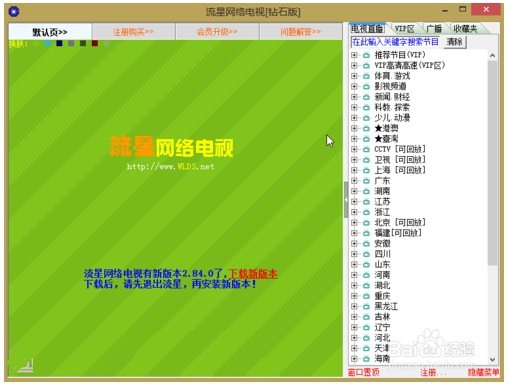Click the TV icon beside 少儿.动漫

pyautogui.click(x=366, y=118)
